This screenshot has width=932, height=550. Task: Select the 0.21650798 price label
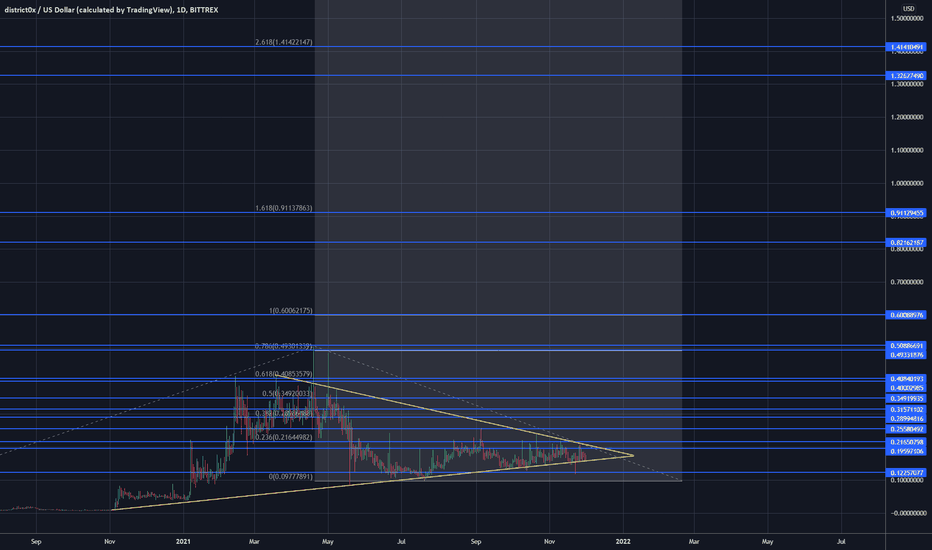(x=906, y=442)
